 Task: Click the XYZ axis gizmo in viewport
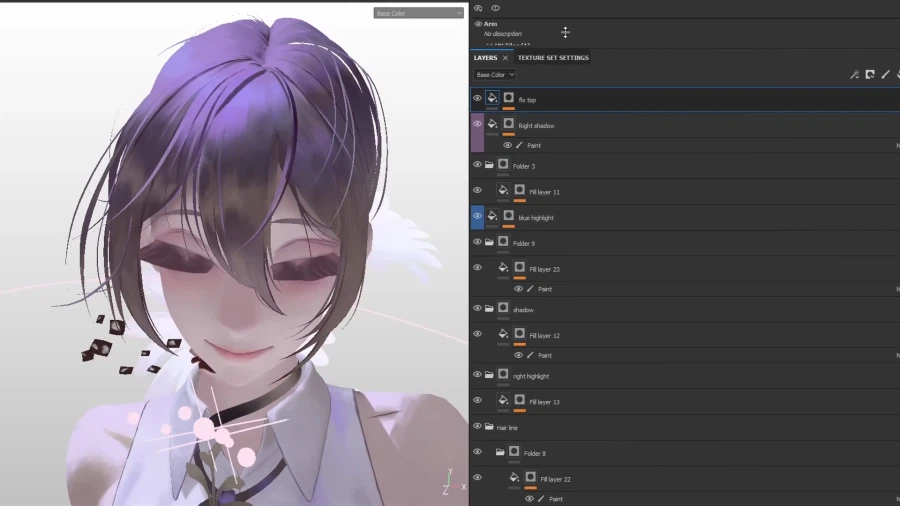click(x=454, y=482)
